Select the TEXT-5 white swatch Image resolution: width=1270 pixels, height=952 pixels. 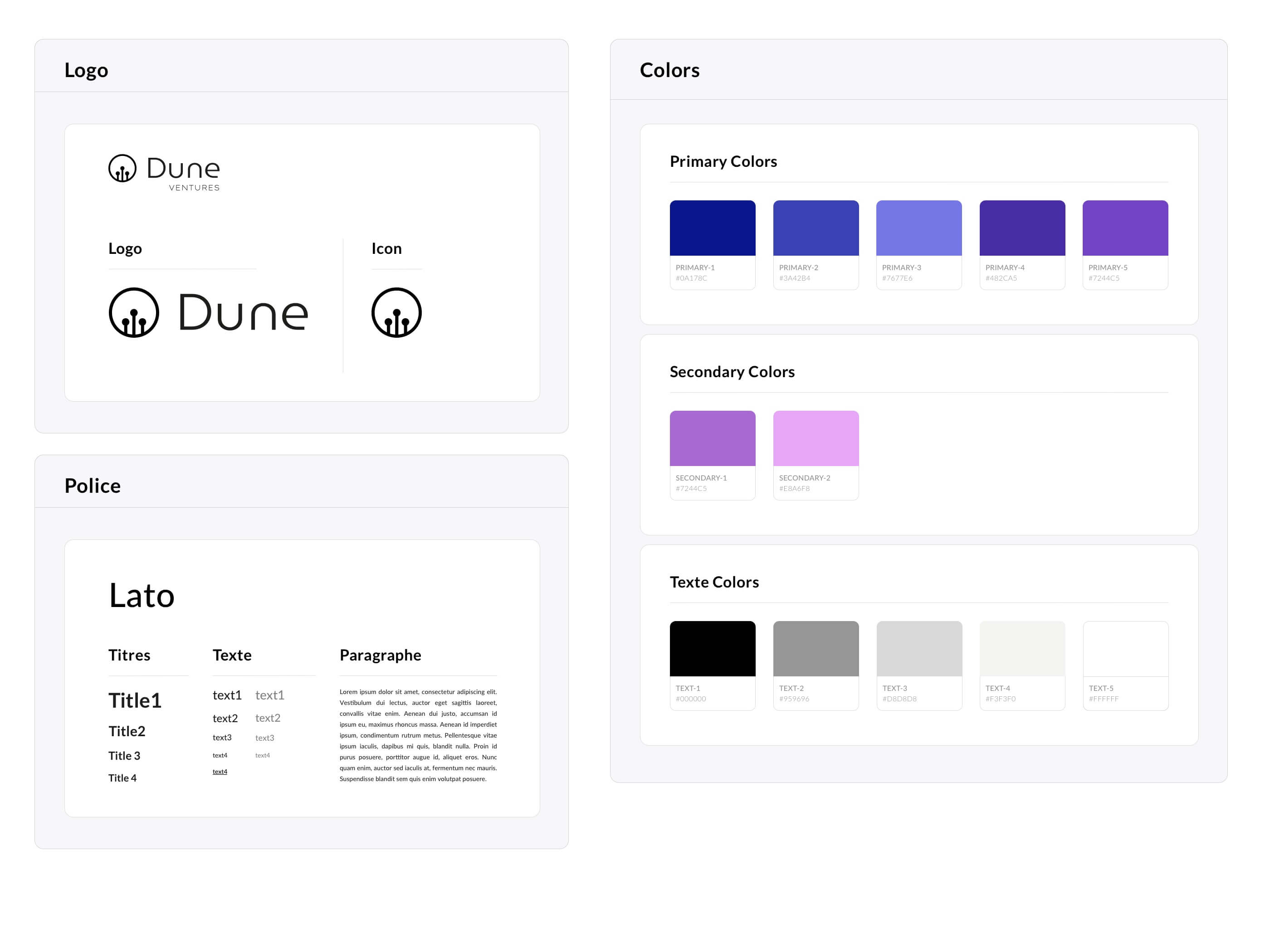[1125, 648]
